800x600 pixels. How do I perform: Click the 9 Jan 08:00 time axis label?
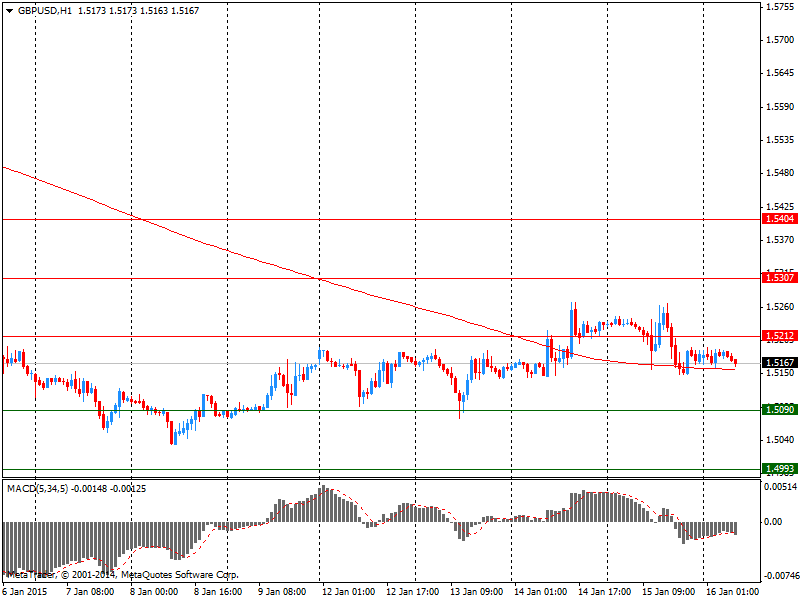click(x=282, y=592)
